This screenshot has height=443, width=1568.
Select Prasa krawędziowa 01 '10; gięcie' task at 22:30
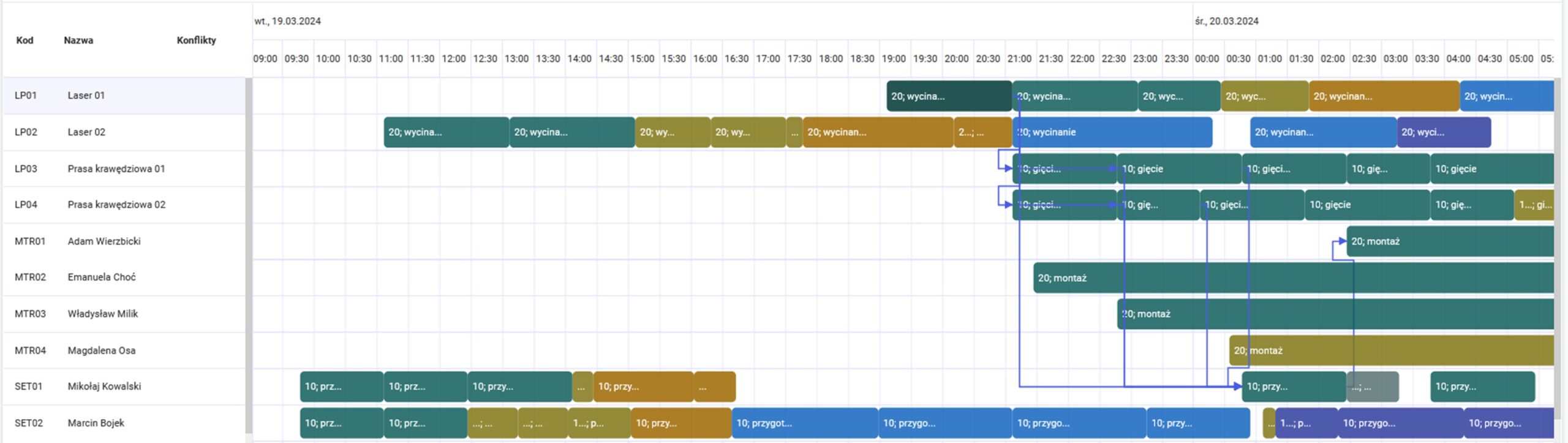tap(1179, 168)
